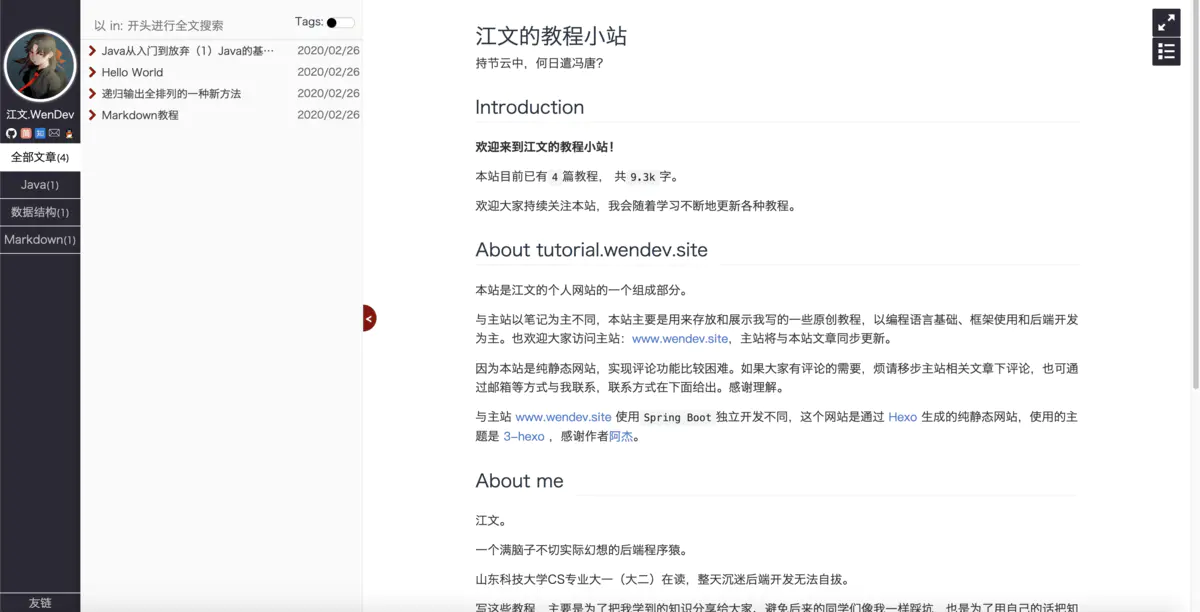Click the email envelope icon
The image size is (1200, 612).
[54, 133]
